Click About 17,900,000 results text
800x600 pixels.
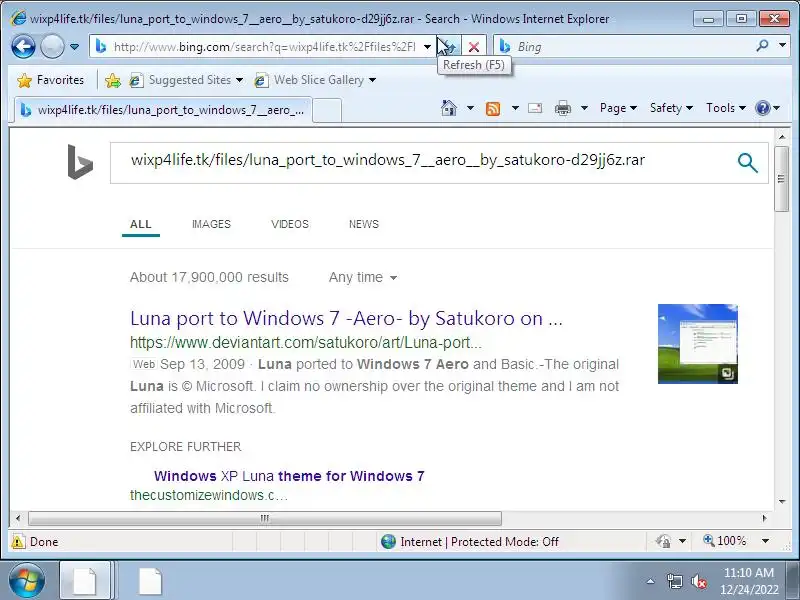point(209,278)
